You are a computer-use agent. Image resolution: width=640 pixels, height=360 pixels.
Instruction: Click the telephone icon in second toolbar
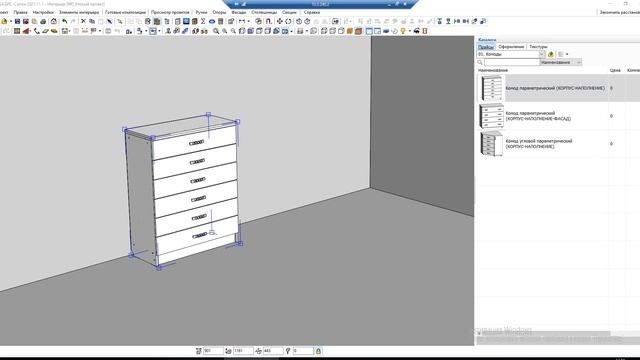point(36,31)
